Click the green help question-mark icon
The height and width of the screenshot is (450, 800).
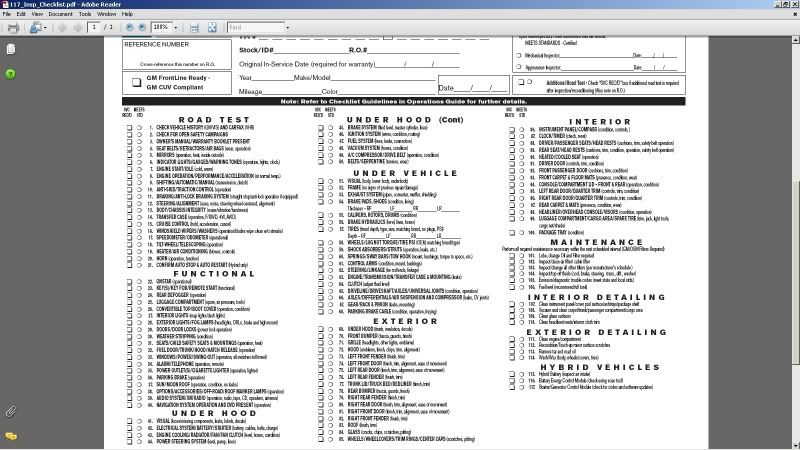11,74
